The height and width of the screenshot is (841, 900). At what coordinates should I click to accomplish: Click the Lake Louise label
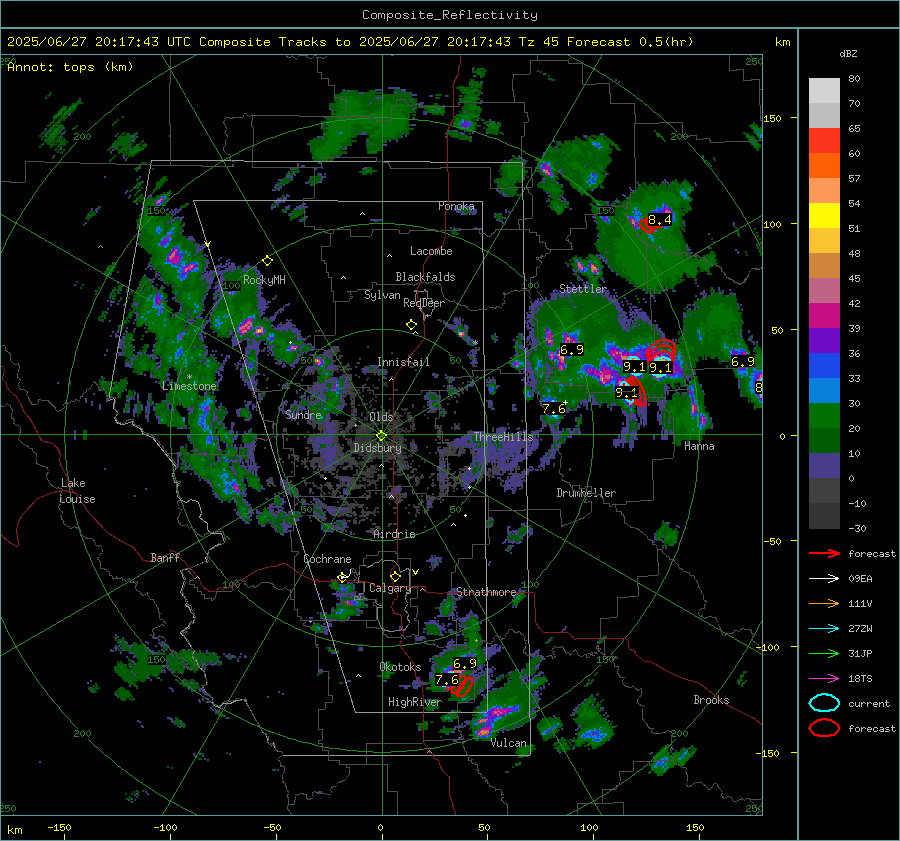tap(77, 491)
